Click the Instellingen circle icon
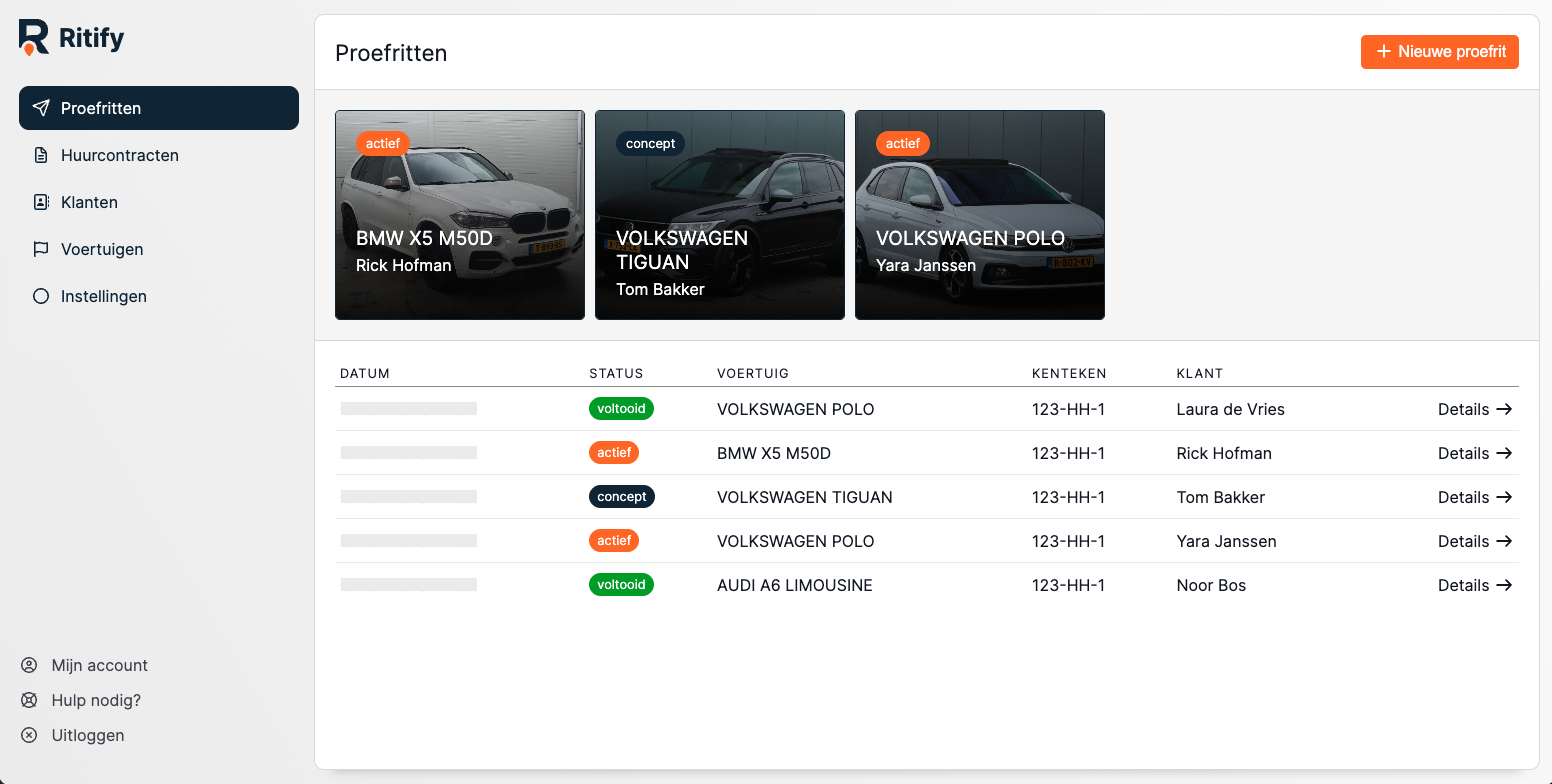Viewport: 1552px width, 784px height. coord(41,296)
